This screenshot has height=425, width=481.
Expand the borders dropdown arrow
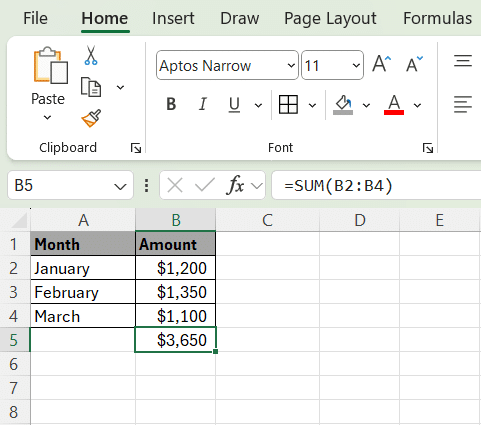[312, 105]
